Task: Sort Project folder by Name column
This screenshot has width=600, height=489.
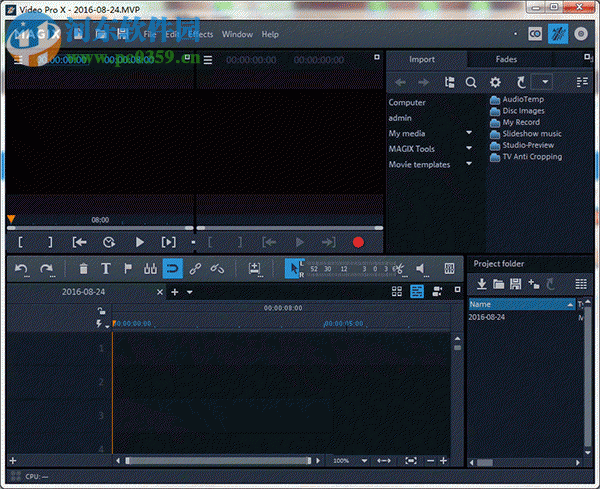Action: pyautogui.click(x=522, y=304)
